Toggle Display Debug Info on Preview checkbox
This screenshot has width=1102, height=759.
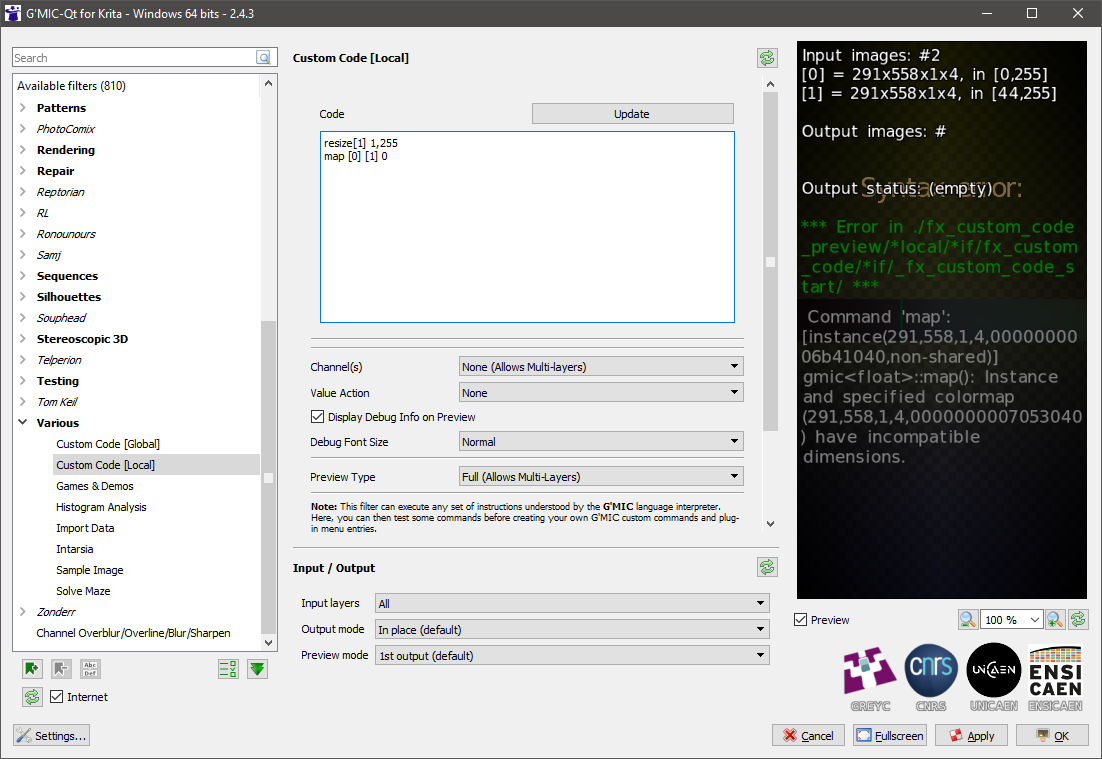pyautogui.click(x=317, y=417)
